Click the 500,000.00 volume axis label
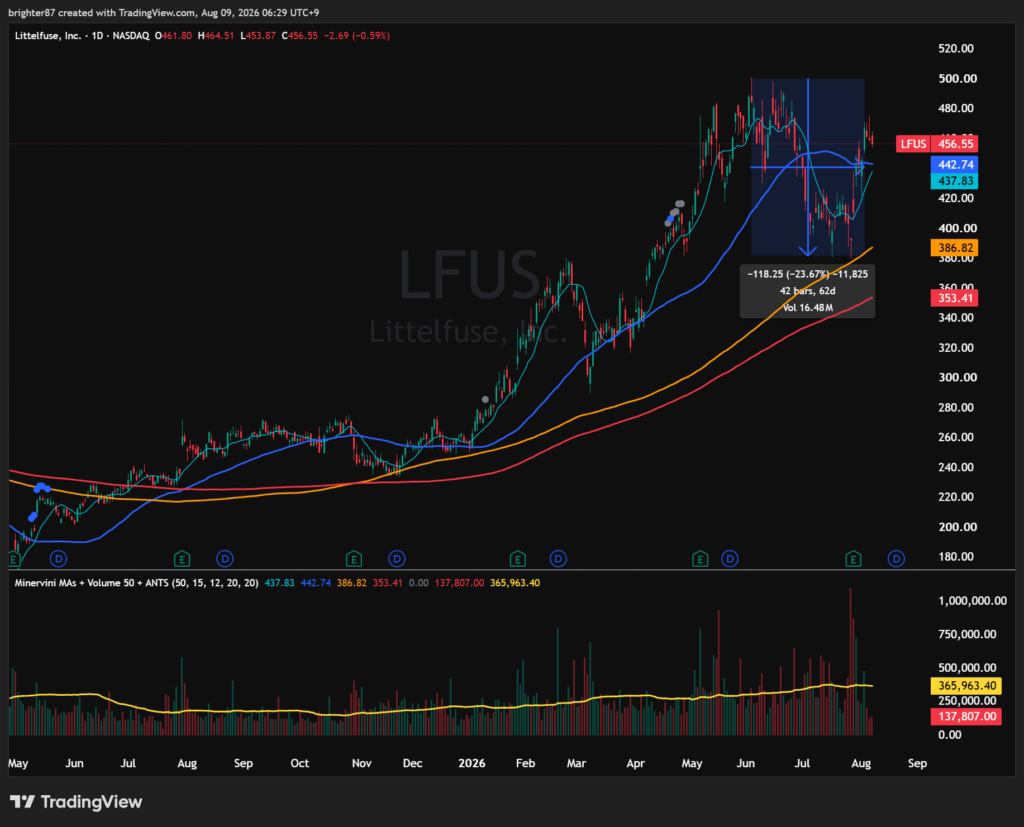This screenshot has width=1024, height=827. (967, 668)
